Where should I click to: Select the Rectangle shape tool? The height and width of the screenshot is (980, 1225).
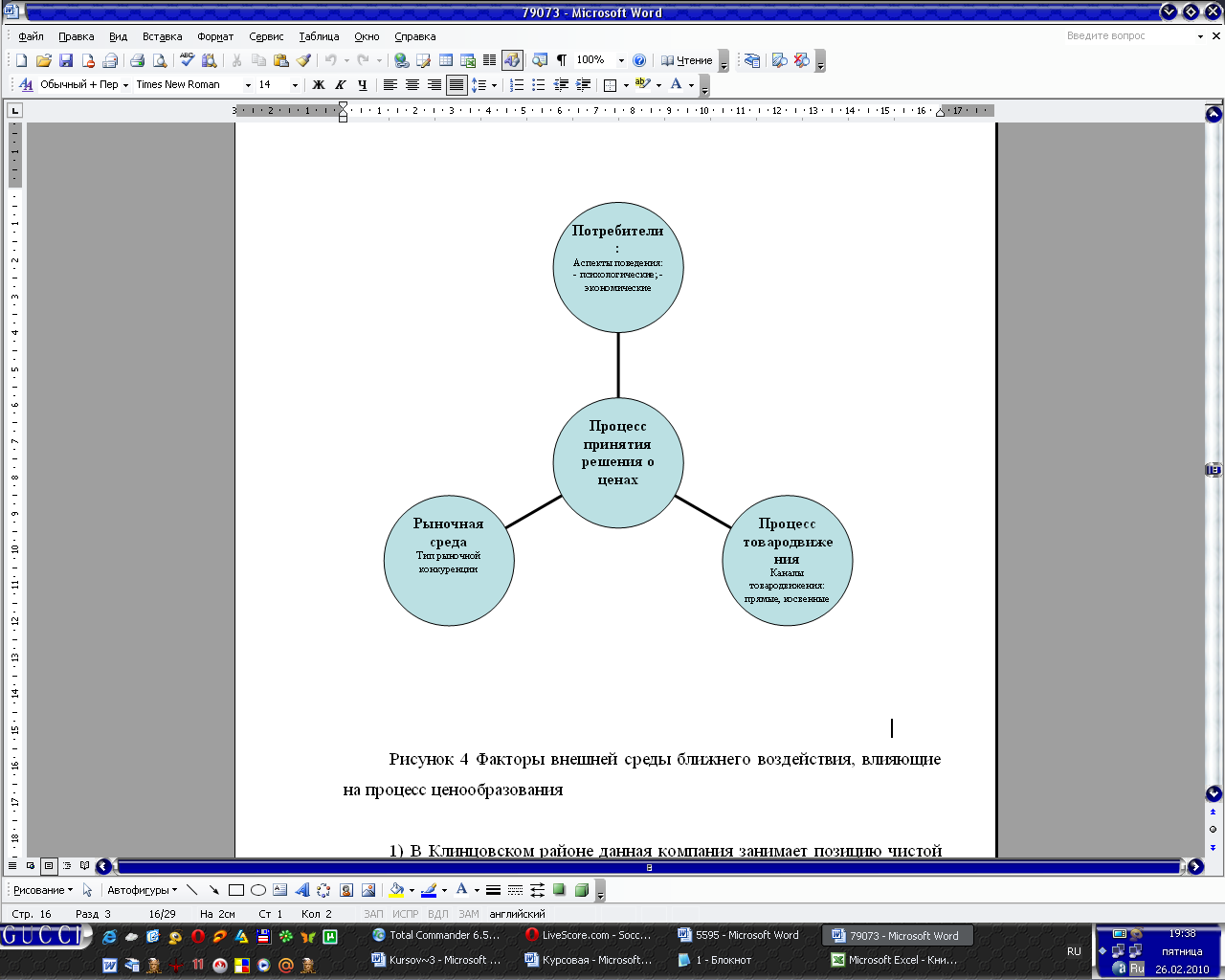(235, 890)
